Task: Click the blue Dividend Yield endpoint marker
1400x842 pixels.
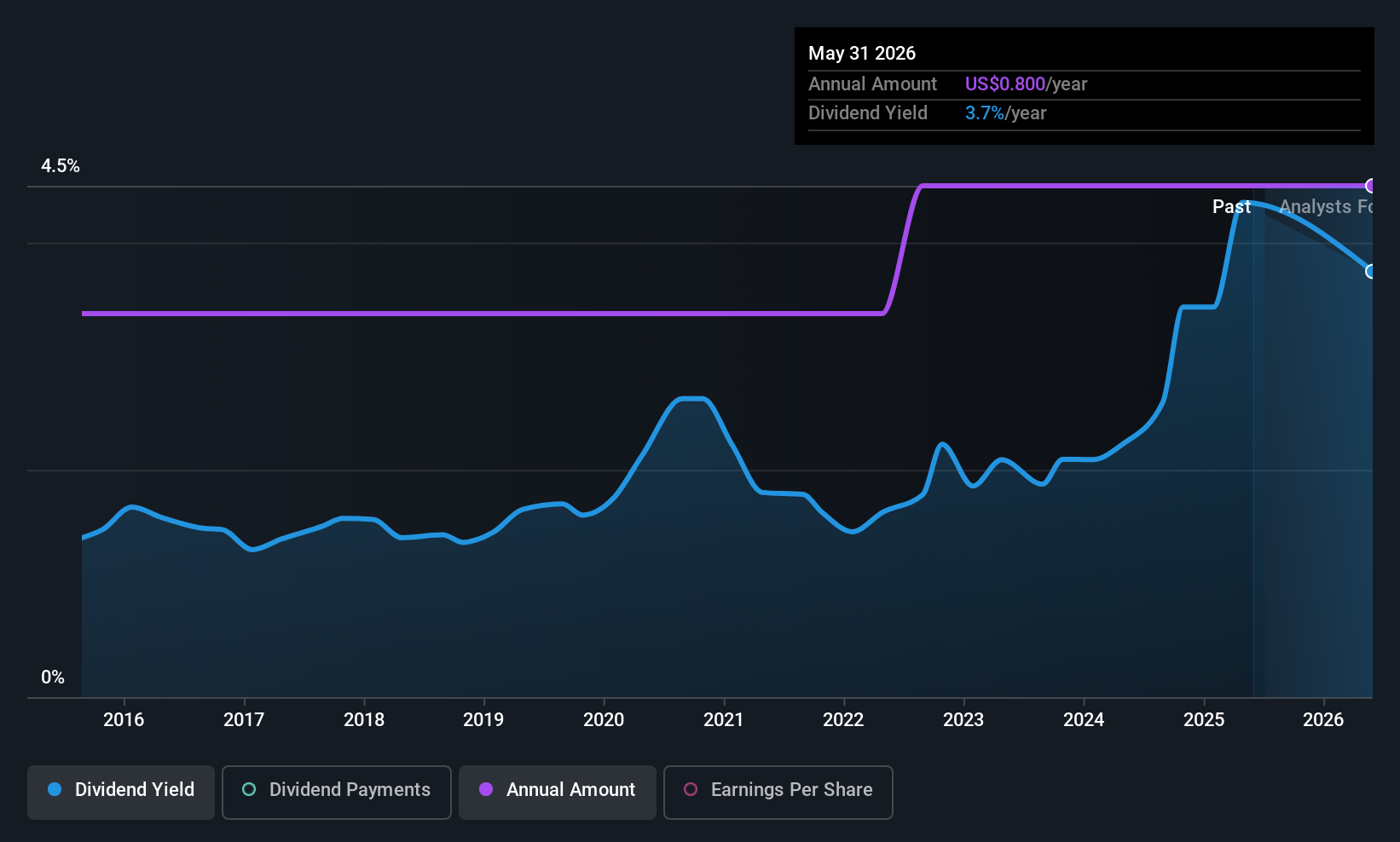Action: (1371, 271)
